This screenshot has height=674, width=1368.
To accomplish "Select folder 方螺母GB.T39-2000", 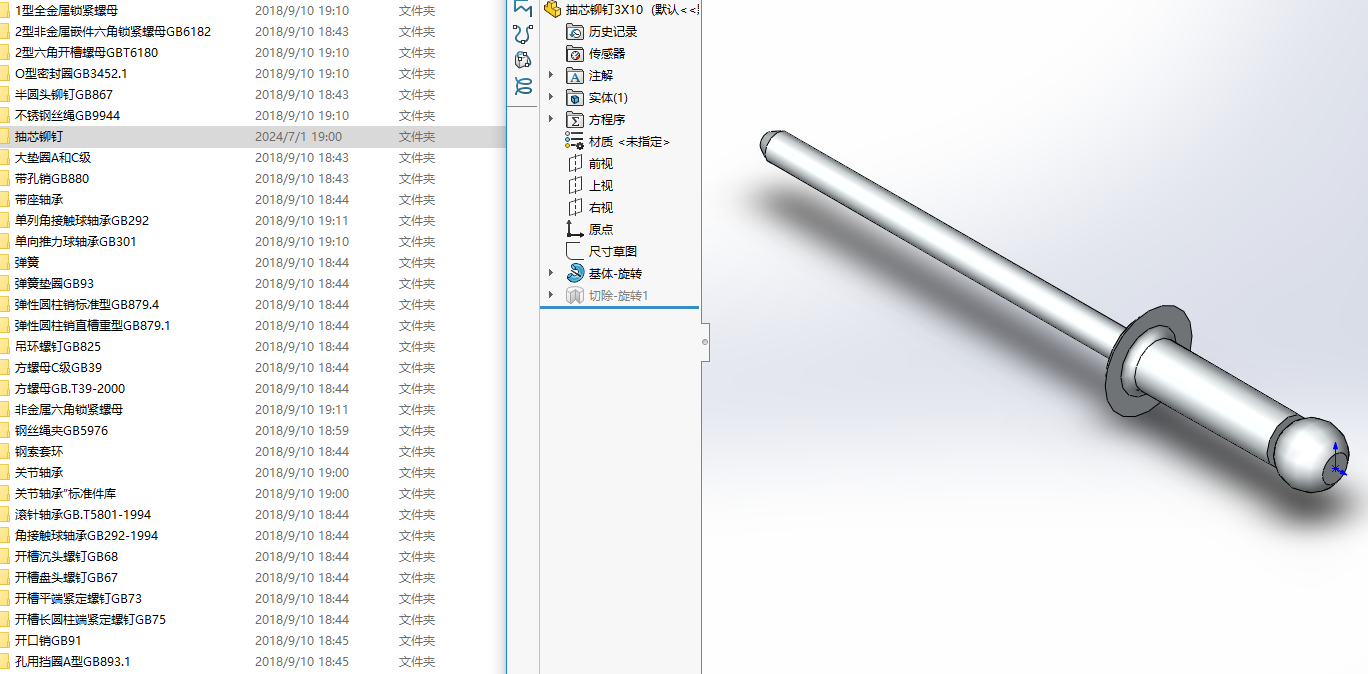I will point(70,389).
